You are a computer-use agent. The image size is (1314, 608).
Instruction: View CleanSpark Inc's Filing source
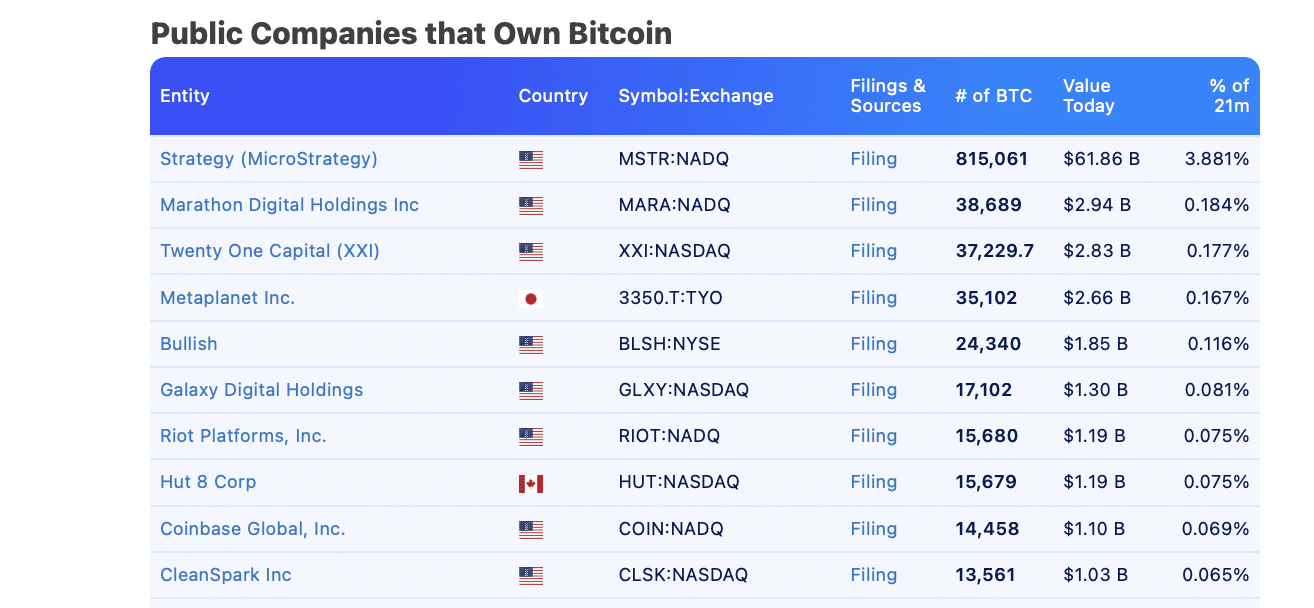[873, 575]
